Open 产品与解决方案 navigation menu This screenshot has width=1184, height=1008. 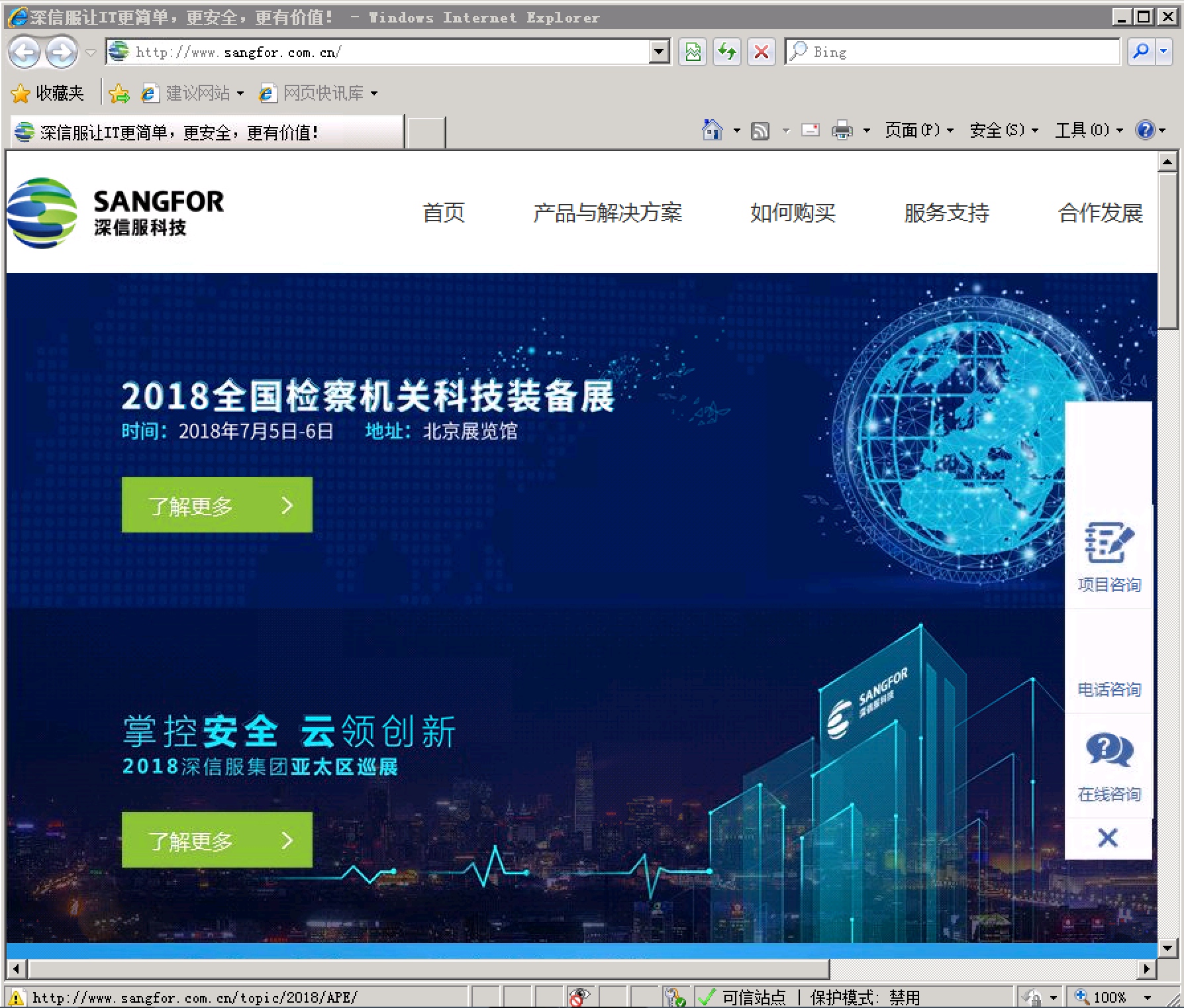click(607, 213)
